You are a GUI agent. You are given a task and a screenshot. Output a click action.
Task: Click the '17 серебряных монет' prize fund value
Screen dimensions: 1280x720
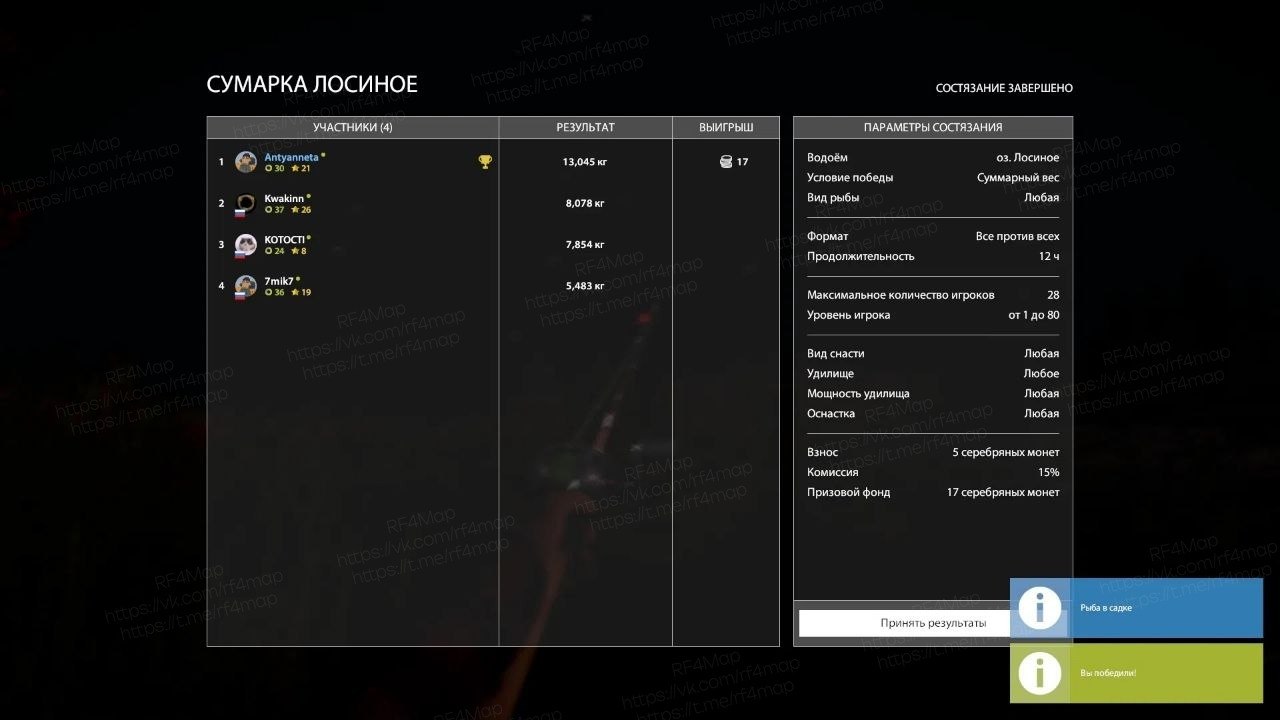(1003, 493)
